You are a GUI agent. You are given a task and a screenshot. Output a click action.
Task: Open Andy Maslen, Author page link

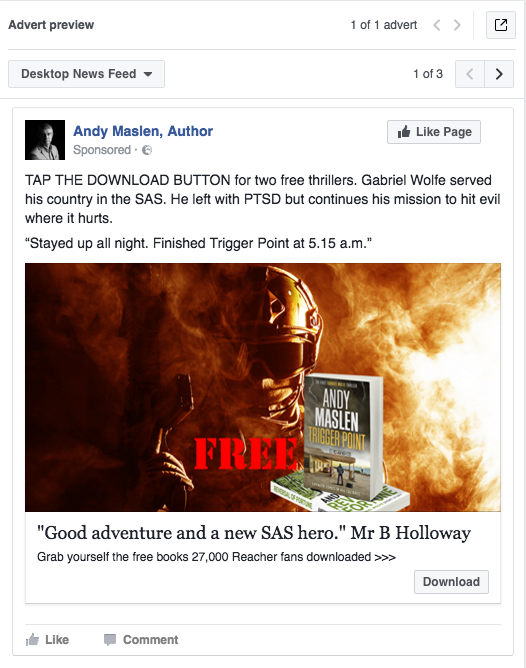143,131
